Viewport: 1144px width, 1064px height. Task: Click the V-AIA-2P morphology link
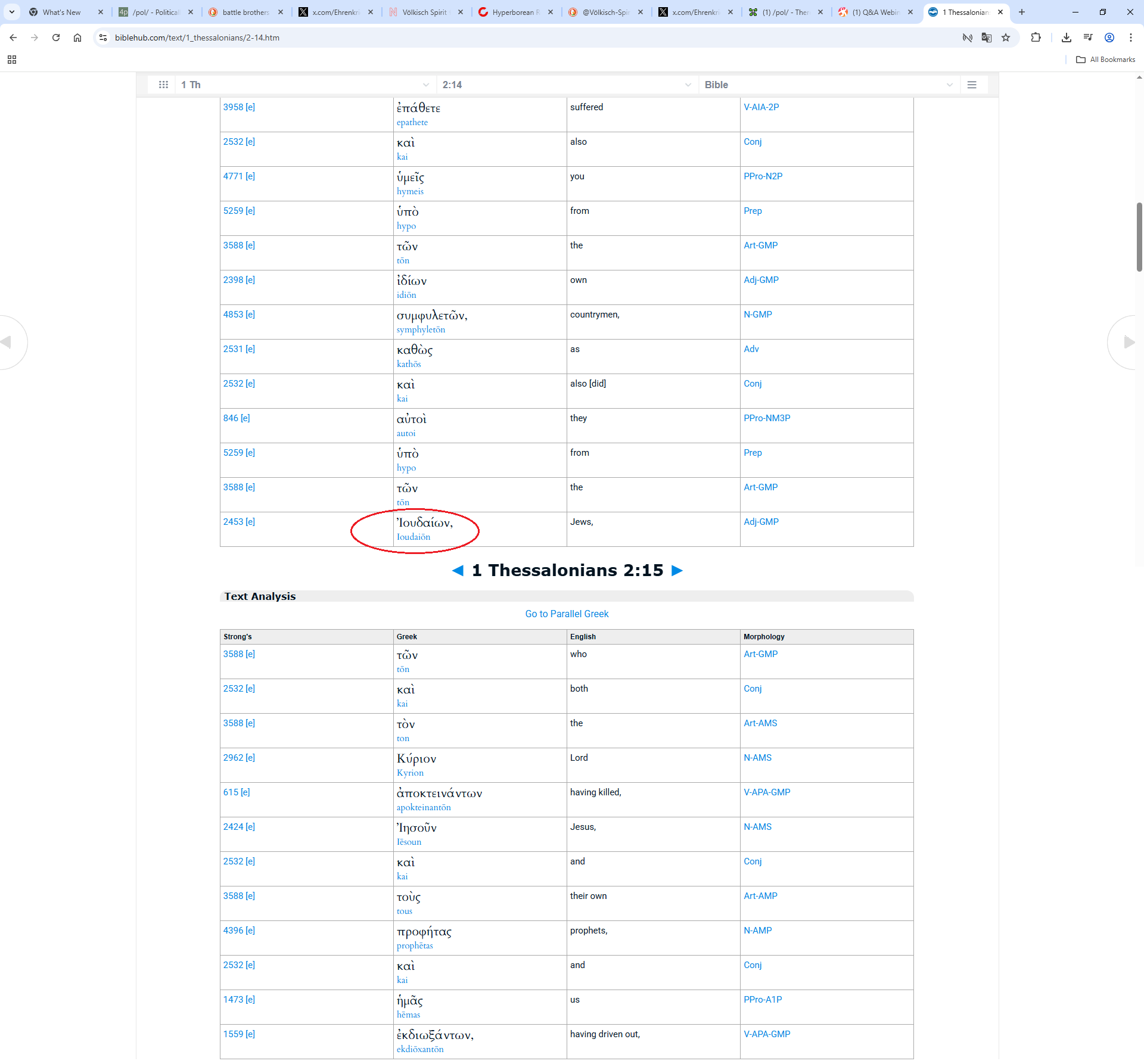point(761,107)
